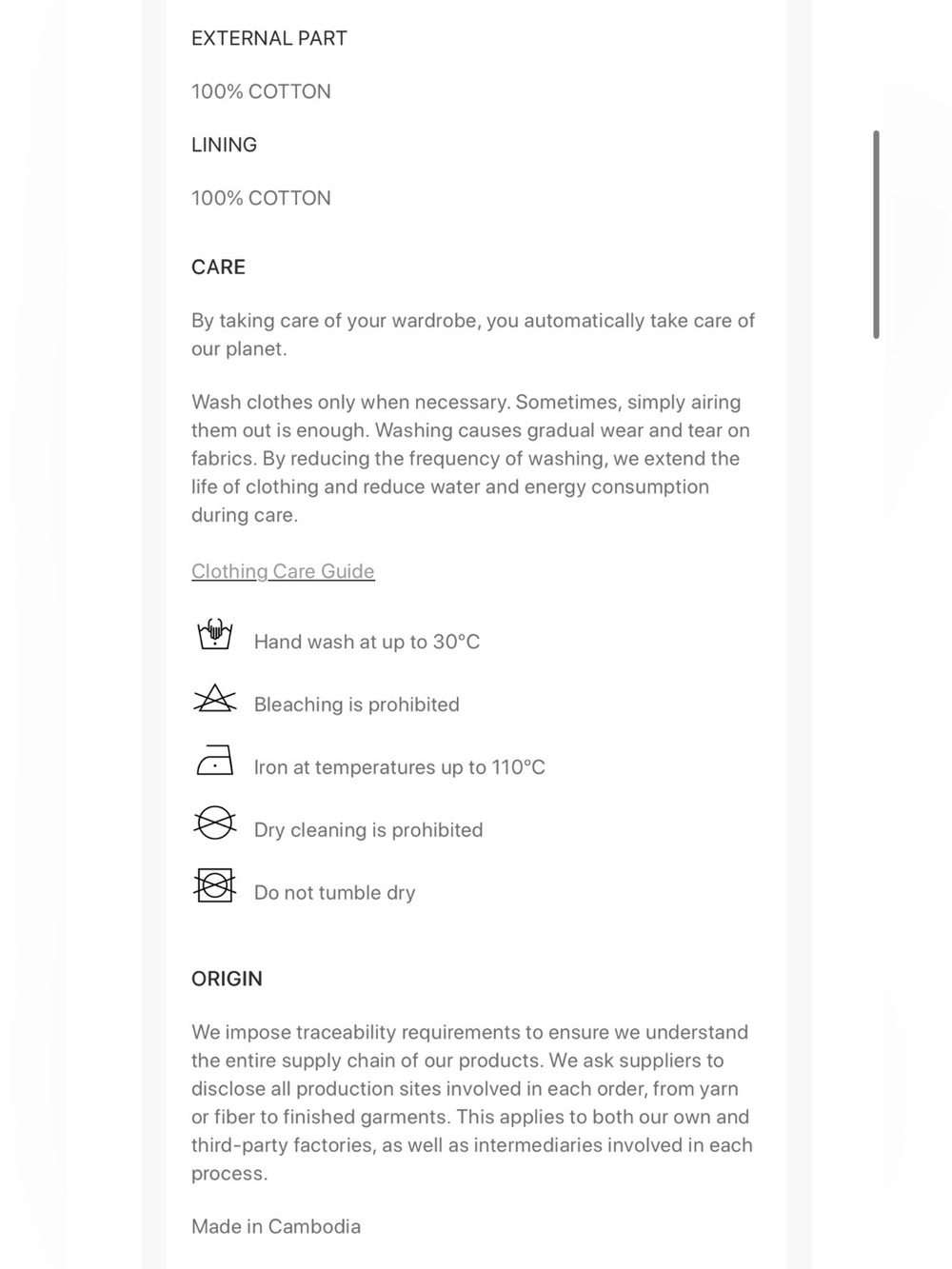The height and width of the screenshot is (1269, 952).
Task: Click the '100% COTTON' text under LINING
Action: [x=261, y=198]
